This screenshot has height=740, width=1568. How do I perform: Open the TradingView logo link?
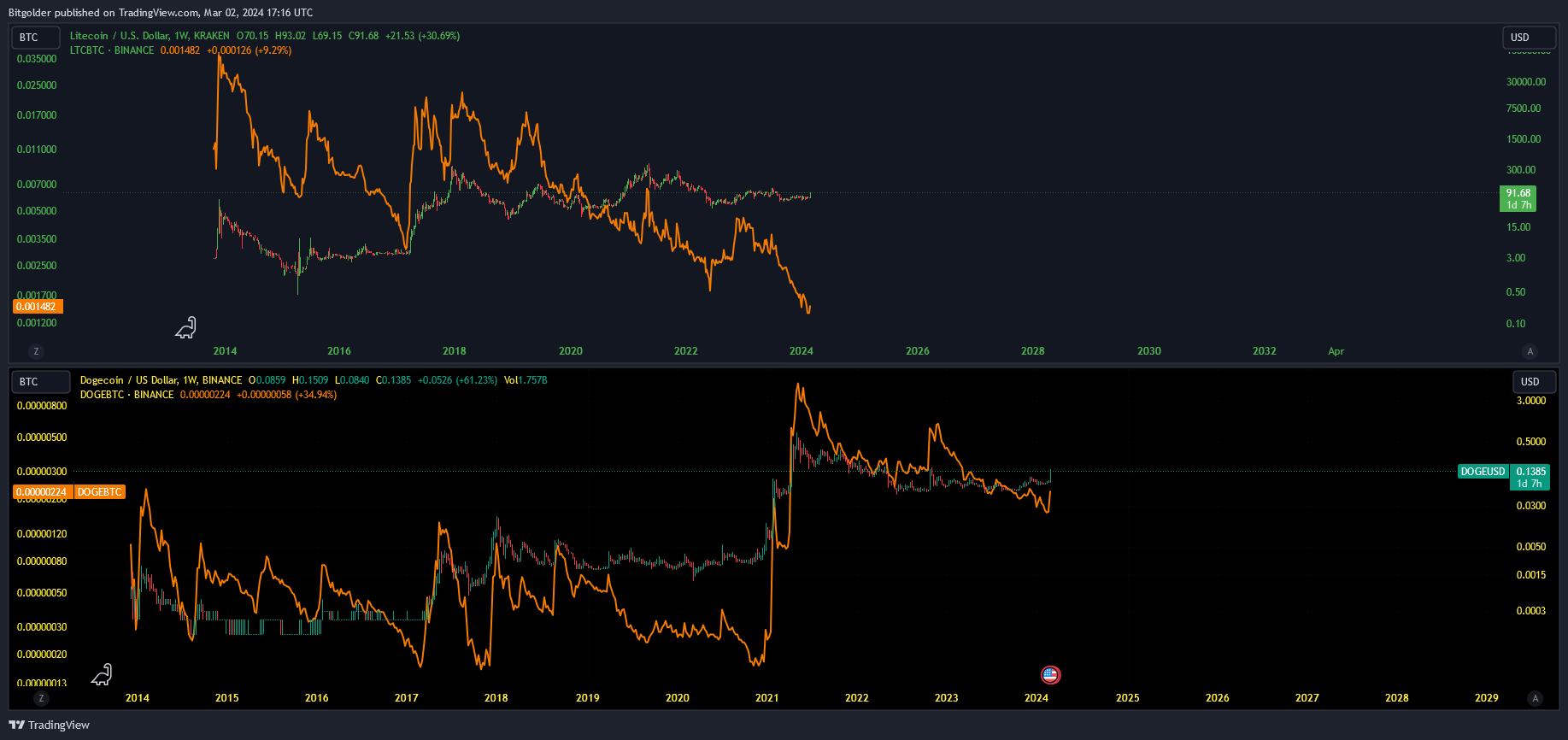(x=49, y=725)
